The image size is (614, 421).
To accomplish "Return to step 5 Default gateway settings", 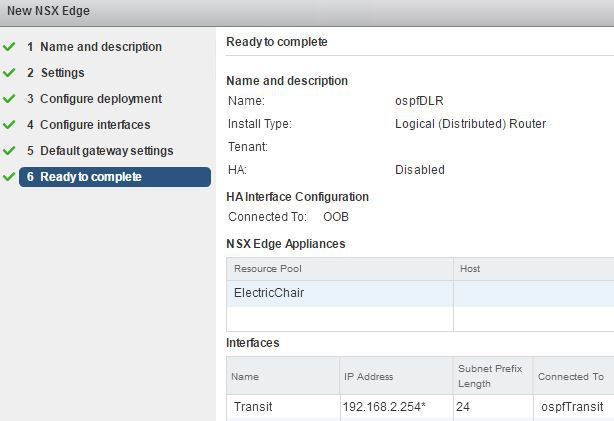I will click(106, 151).
